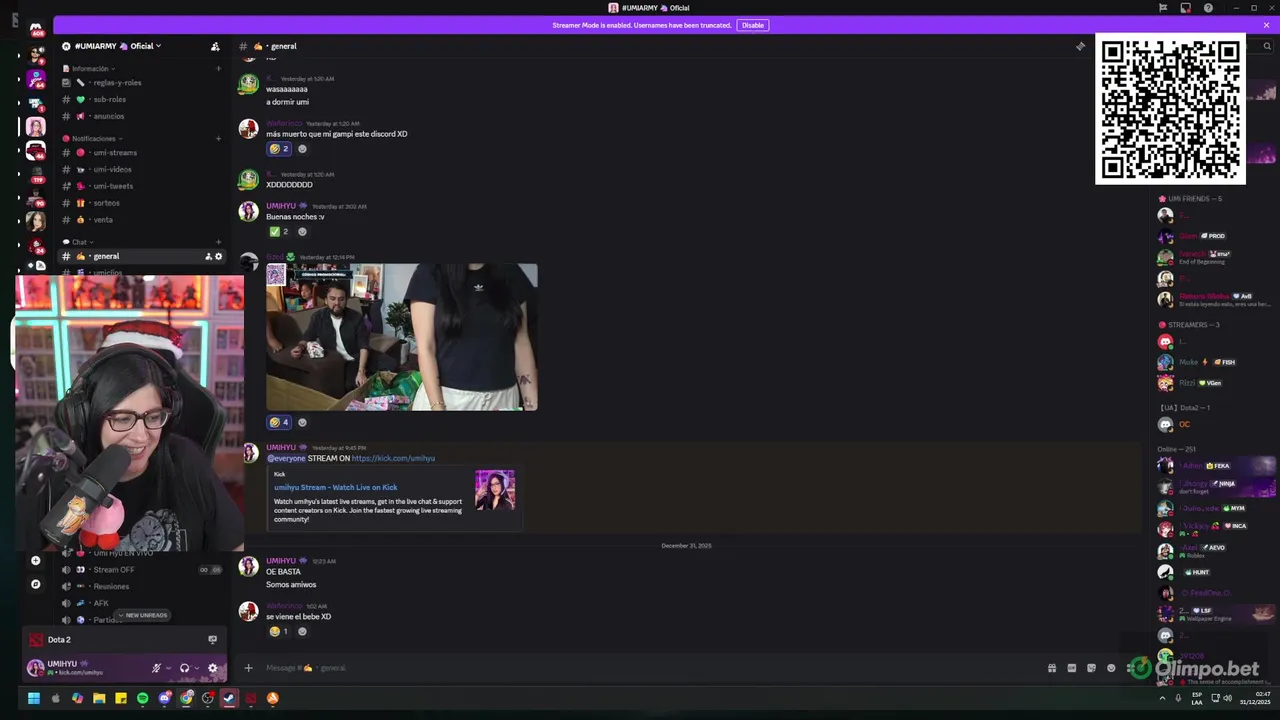Toggle laughing reaction with count 2
This screenshot has height=720, width=1280.
[279, 149]
